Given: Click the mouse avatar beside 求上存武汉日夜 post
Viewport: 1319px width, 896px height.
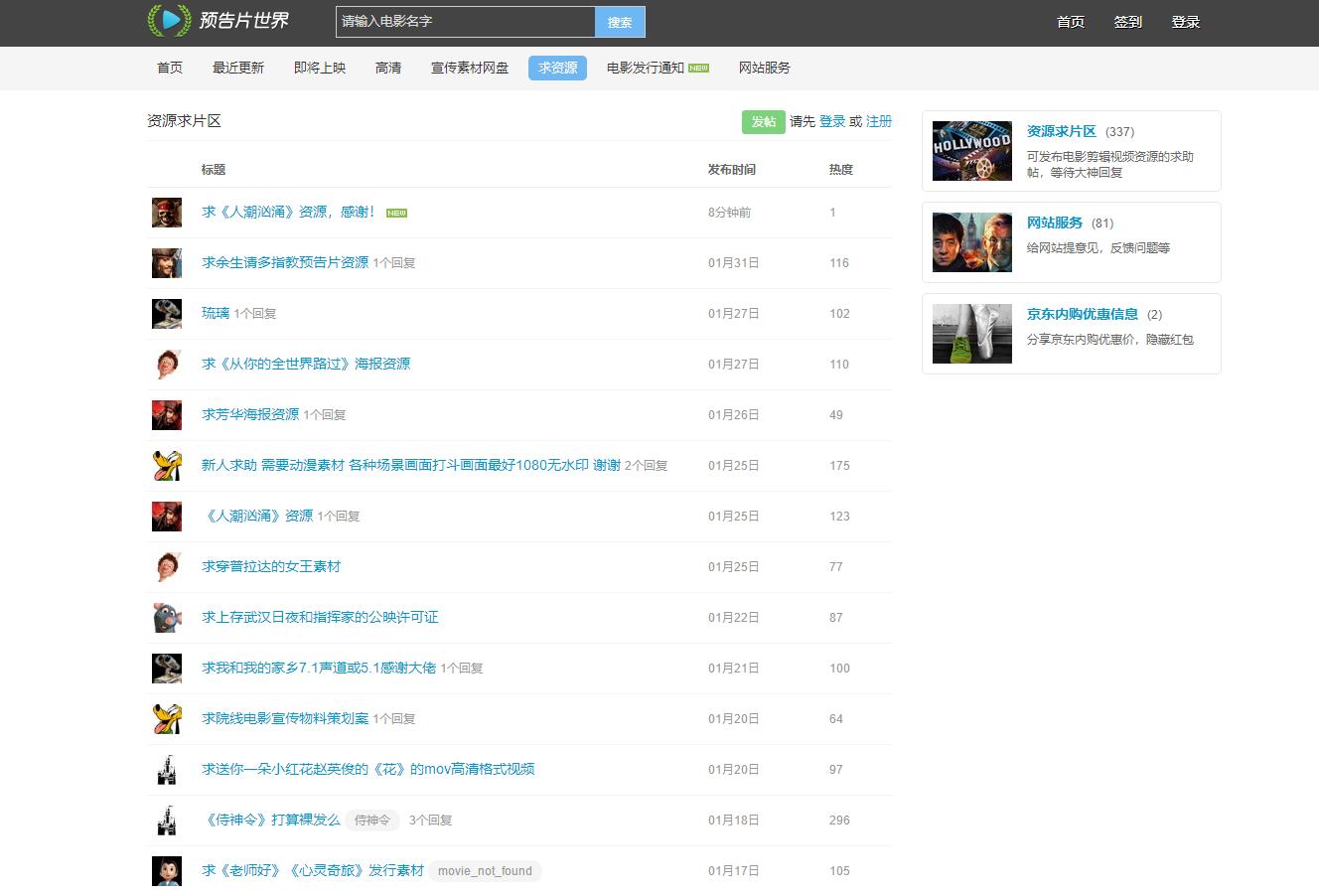Looking at the screenshot, I should [166, 617].
